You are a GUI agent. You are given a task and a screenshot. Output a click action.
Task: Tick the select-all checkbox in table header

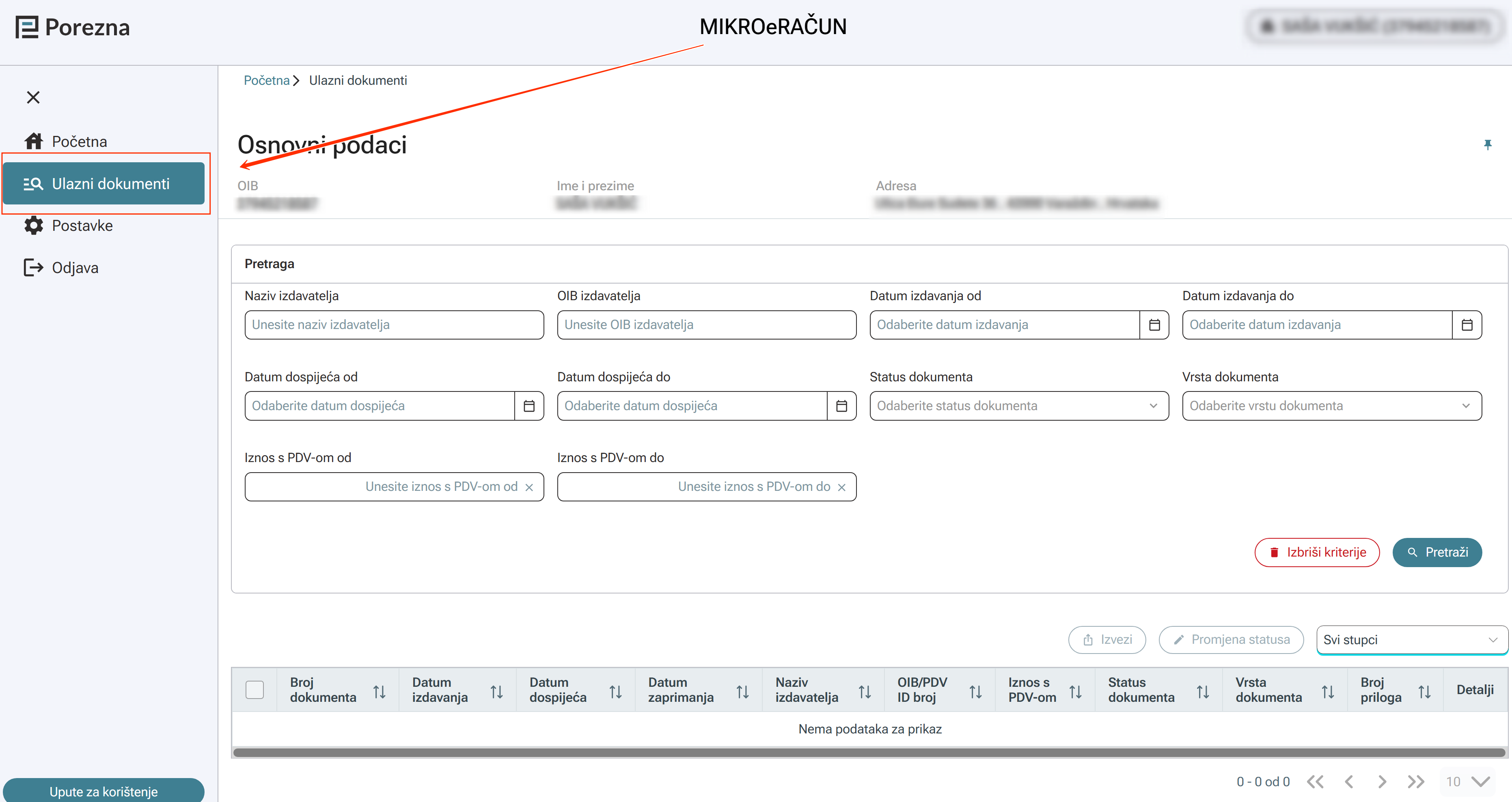(x=254, y=690)
